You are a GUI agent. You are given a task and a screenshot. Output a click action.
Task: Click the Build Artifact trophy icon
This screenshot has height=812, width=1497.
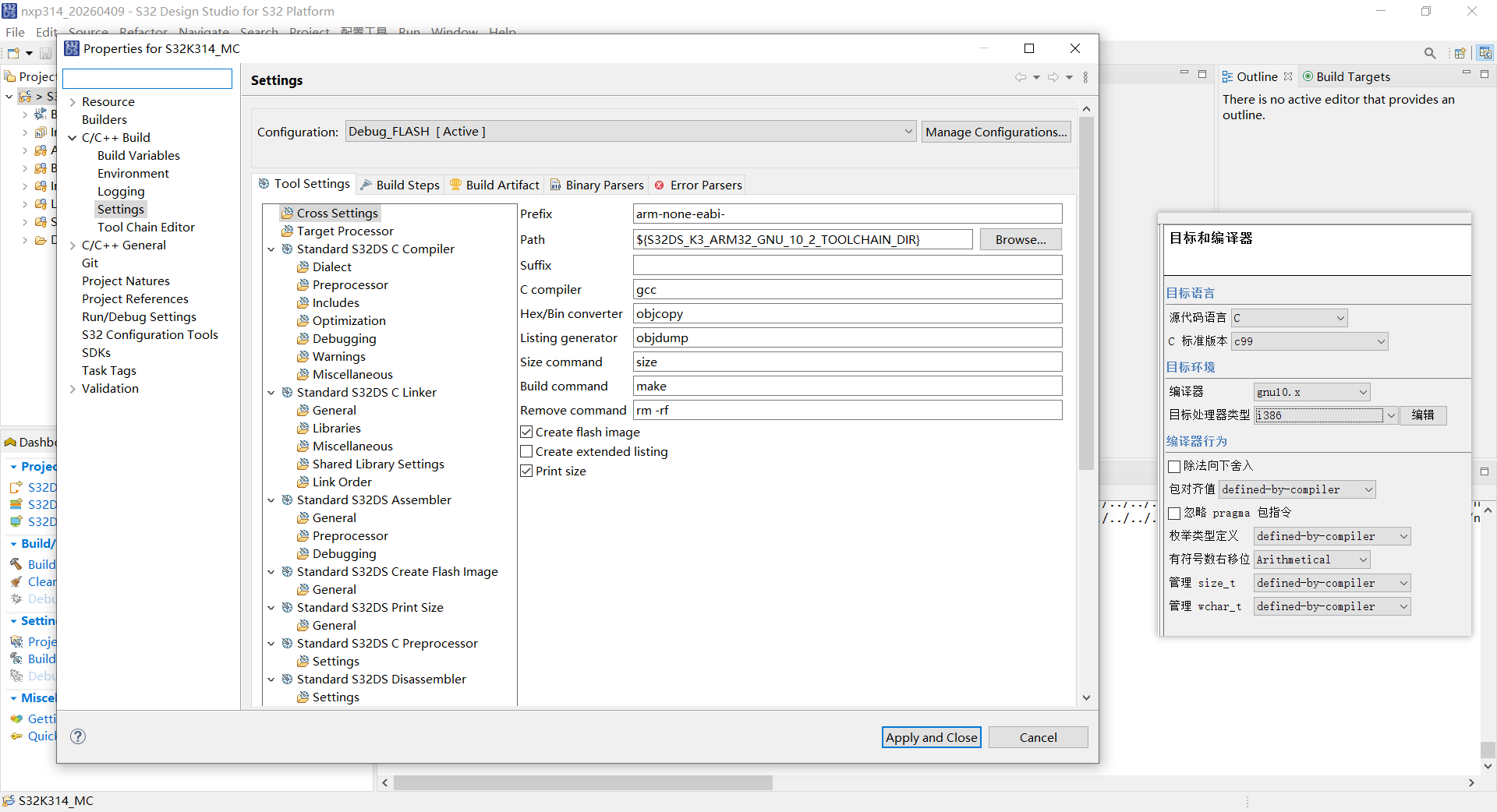pos(456,185)
